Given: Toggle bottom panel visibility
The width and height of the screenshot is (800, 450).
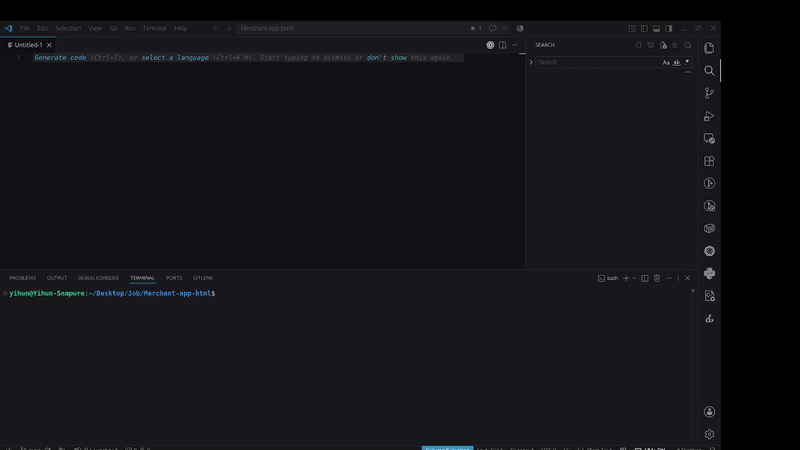Looking at the screenshot, I should point(657,29).
